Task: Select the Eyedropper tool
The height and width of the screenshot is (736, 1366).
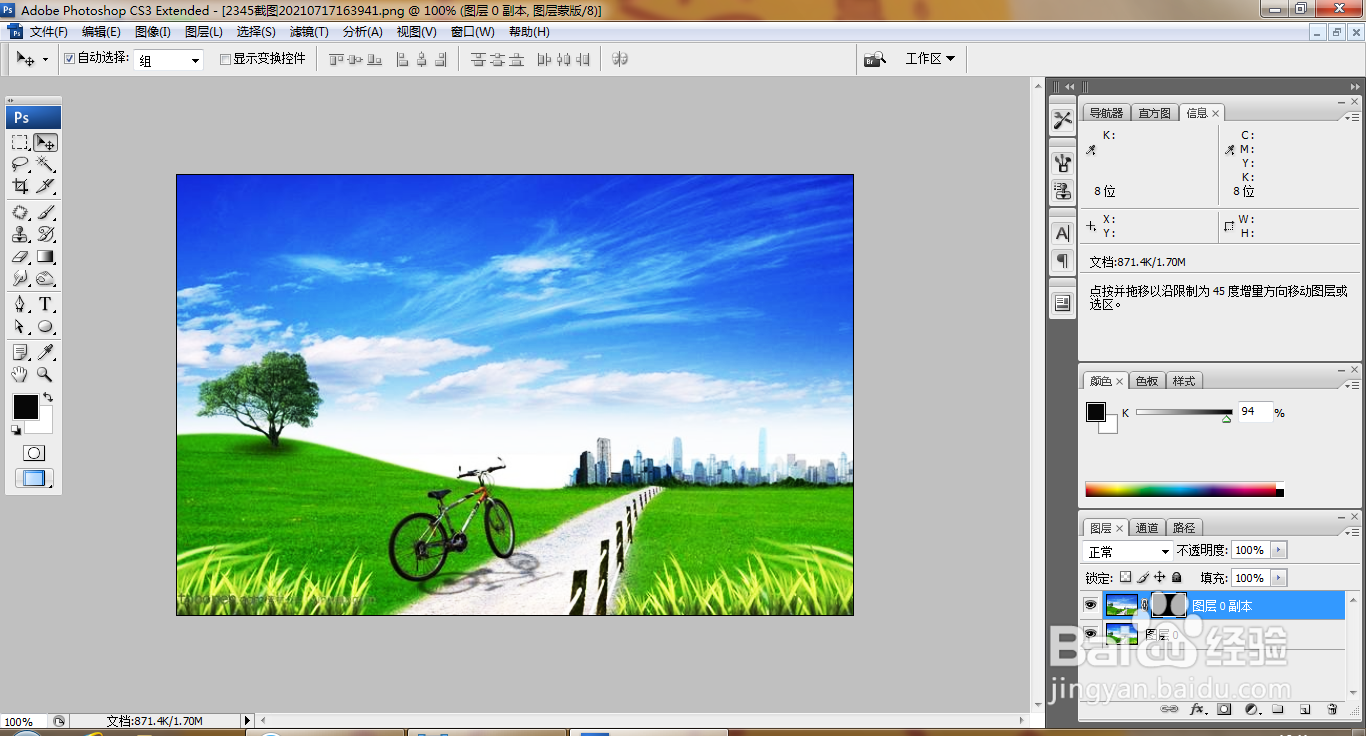Action: 46,353
